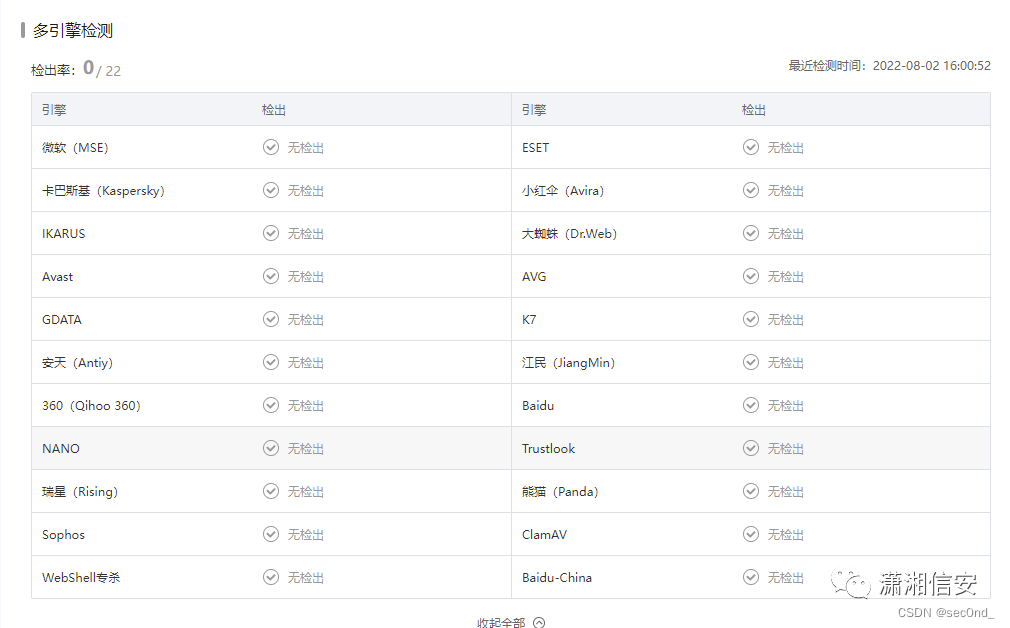Click the check icon in the 小红伞 (Avira) row
This screenshot has height=628, width=1010.
coord(751,190)
